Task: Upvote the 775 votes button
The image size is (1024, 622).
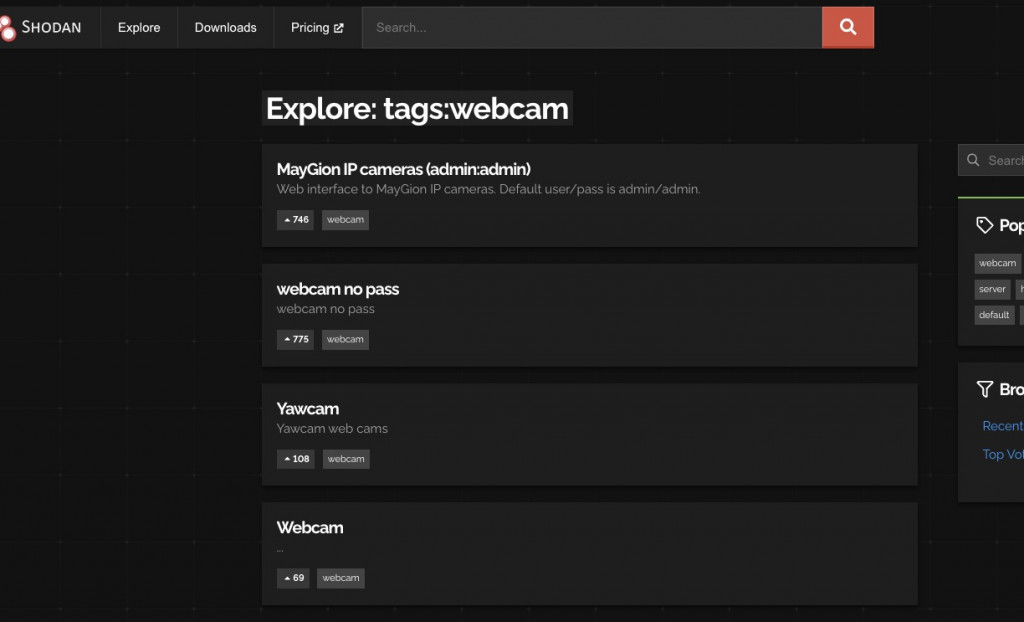Action: 295,340
